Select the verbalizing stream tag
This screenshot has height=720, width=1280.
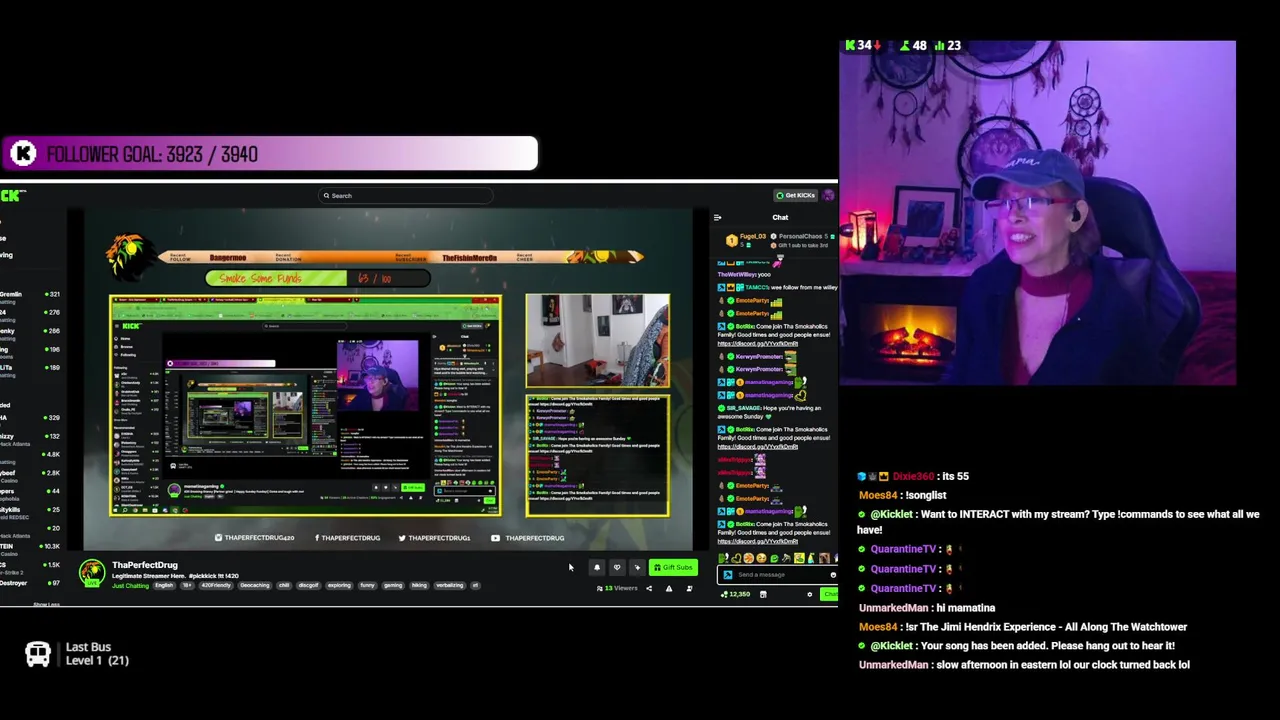click(449, 585)
